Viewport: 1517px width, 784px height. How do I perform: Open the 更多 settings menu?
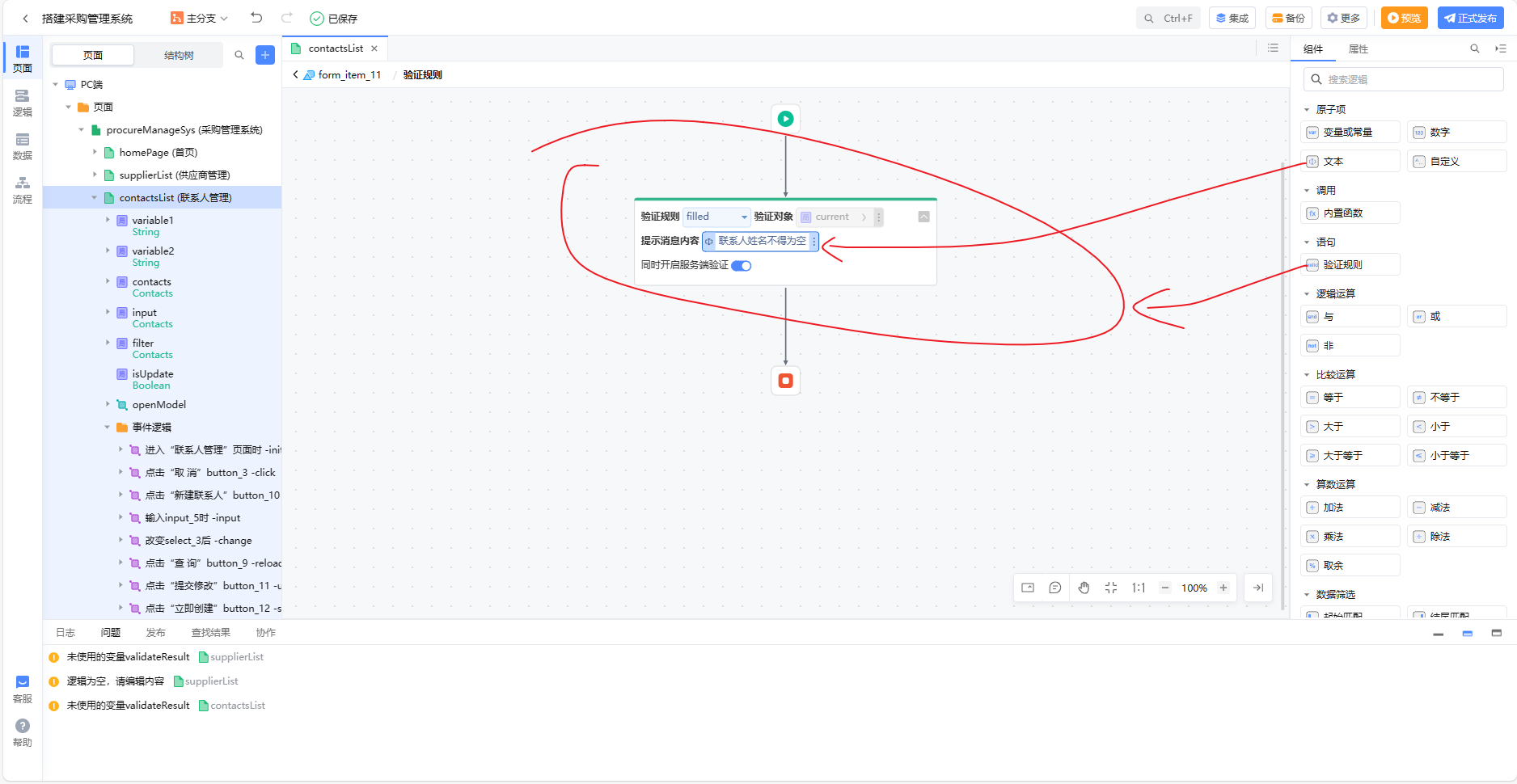click(1343, 18)
